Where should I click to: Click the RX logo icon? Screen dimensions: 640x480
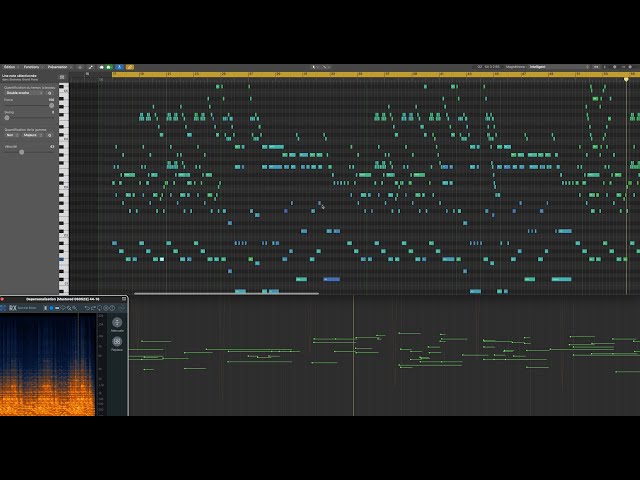coord(13,308)
